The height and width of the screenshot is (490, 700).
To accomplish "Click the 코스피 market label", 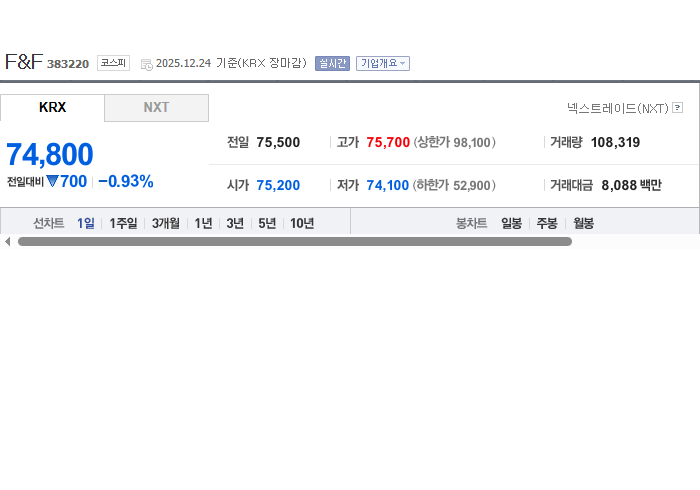I will point(113,63).
